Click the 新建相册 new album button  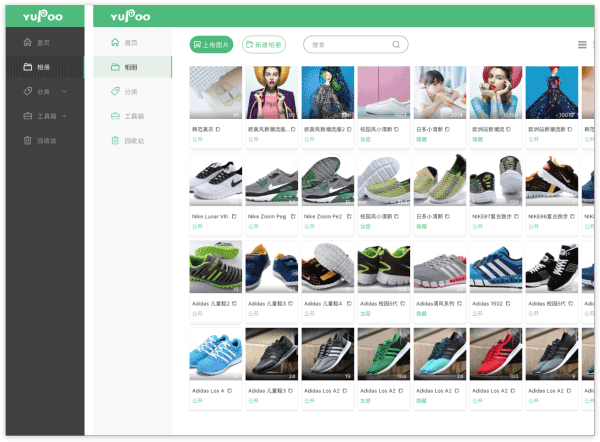click(x=264, y=45)
